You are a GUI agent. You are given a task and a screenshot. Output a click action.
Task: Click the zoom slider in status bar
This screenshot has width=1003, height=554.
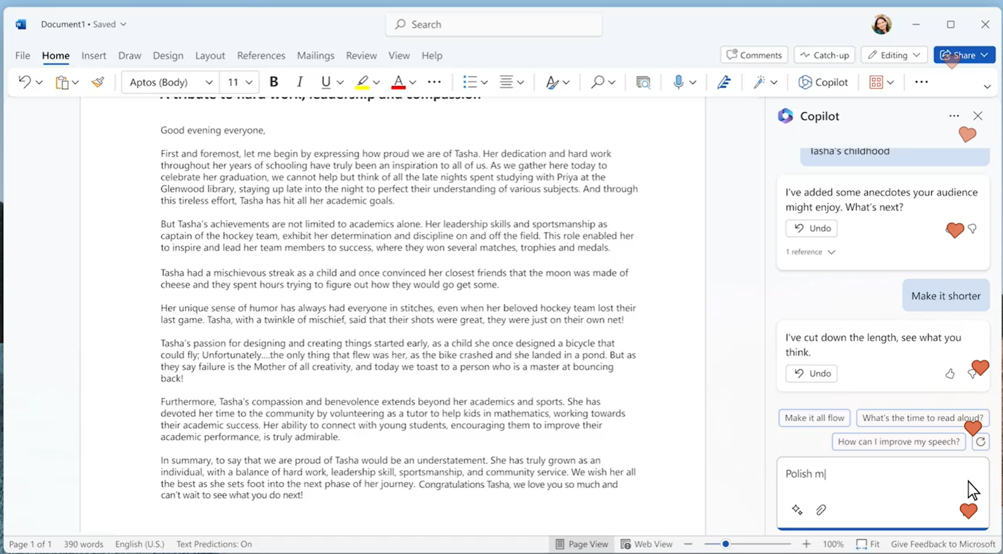tap(747, 544)
